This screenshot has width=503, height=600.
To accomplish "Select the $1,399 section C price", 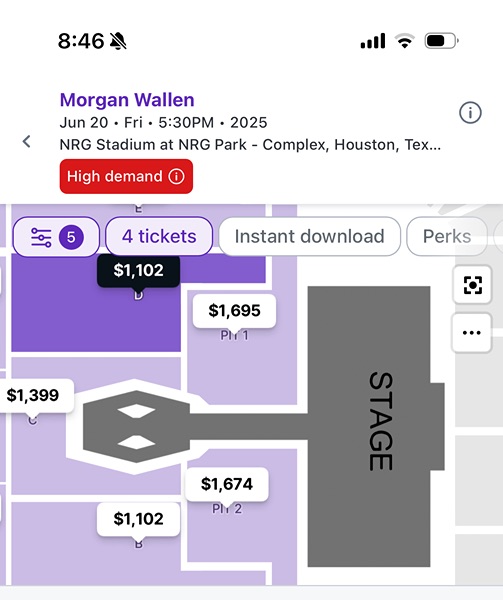I will pos(33,395).
